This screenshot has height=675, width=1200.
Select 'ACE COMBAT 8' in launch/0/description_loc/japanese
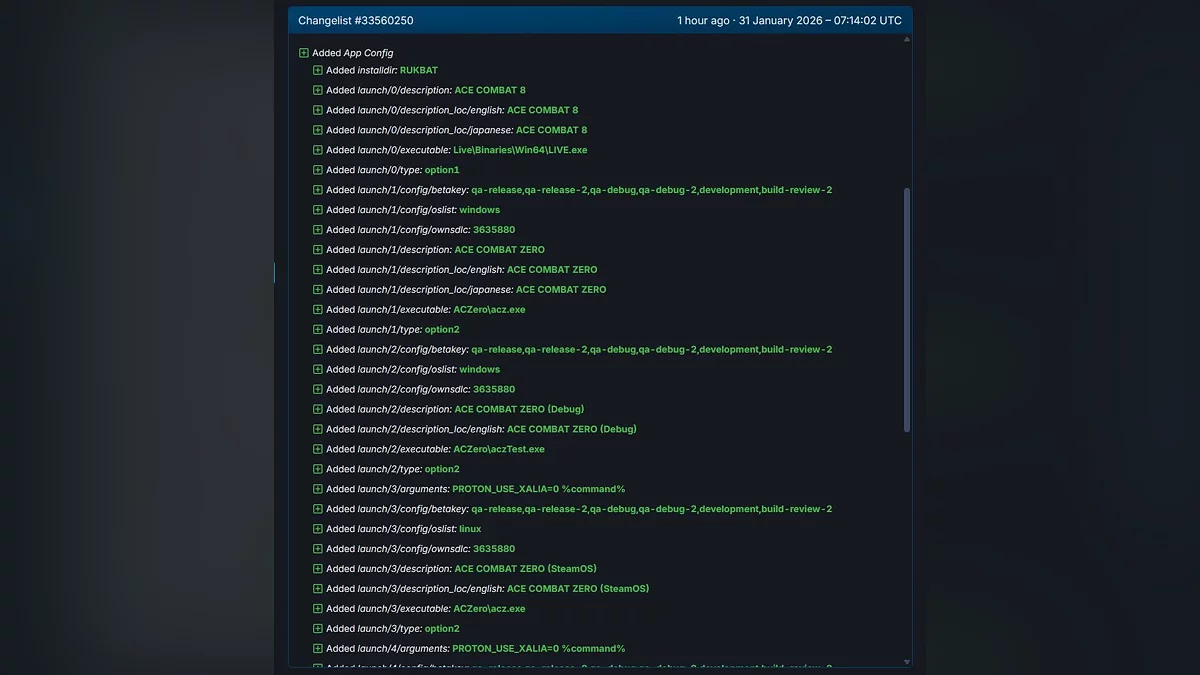(552, 130)
